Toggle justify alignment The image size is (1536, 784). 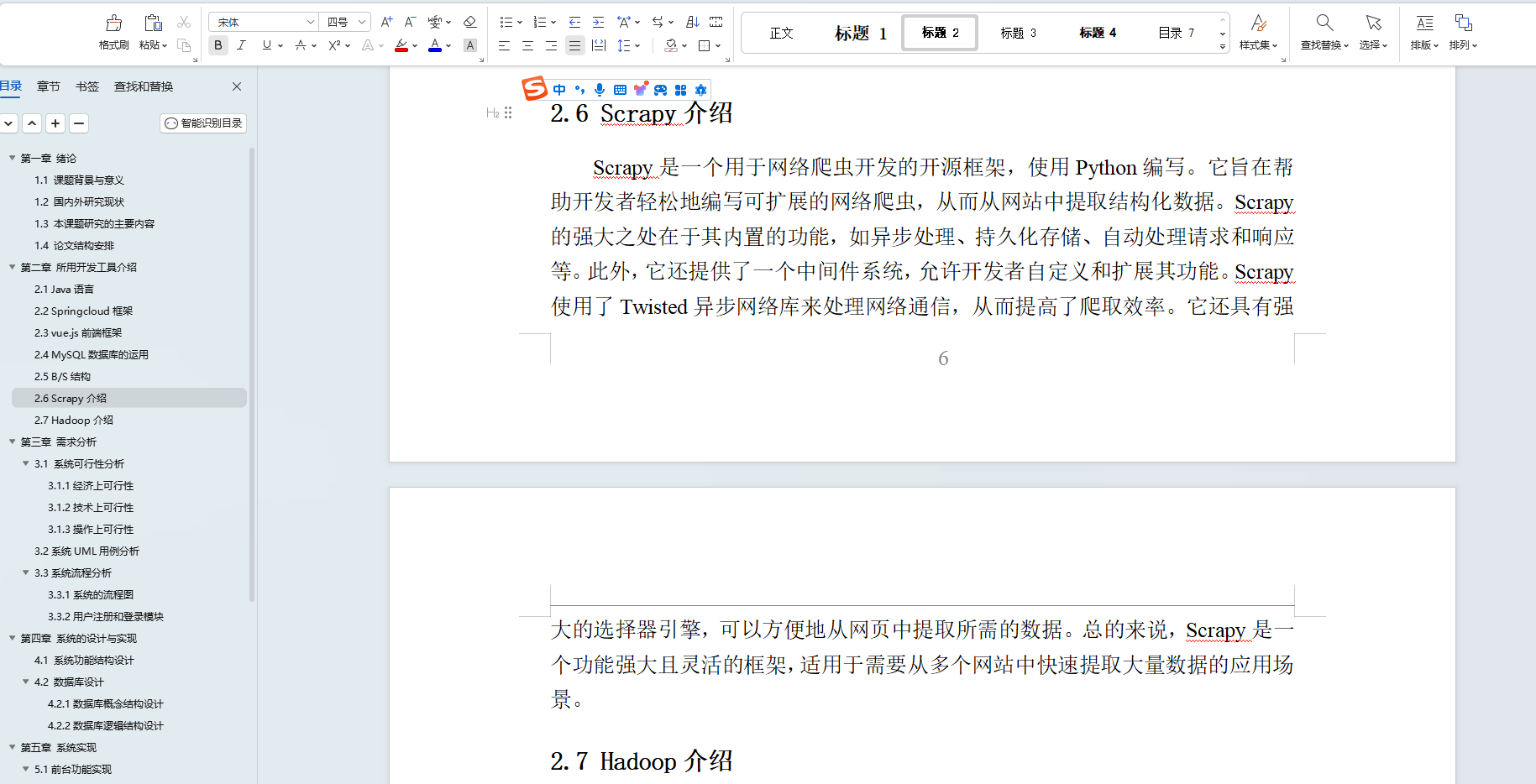point(574,45)
